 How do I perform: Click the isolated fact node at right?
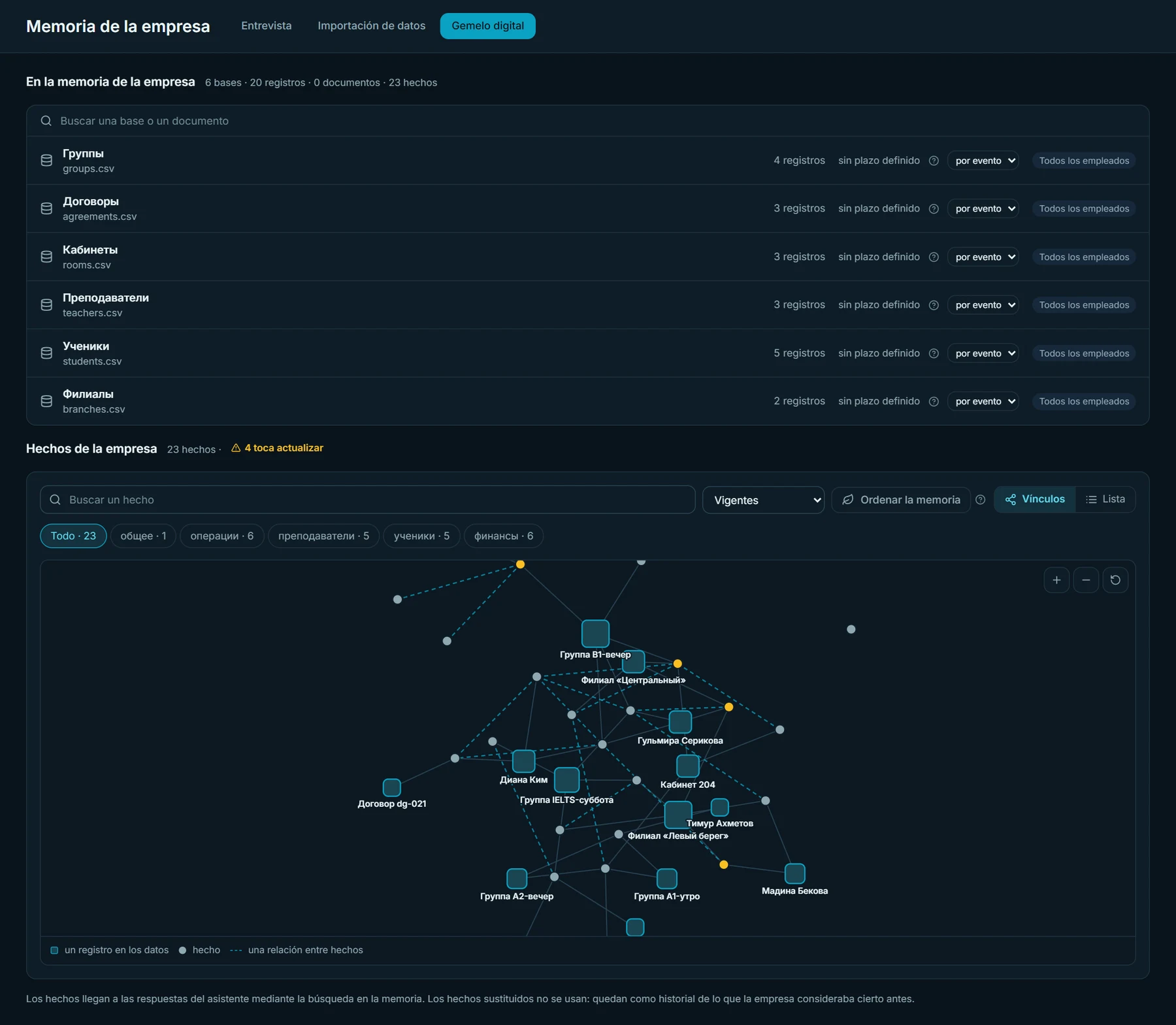(851, 629)
